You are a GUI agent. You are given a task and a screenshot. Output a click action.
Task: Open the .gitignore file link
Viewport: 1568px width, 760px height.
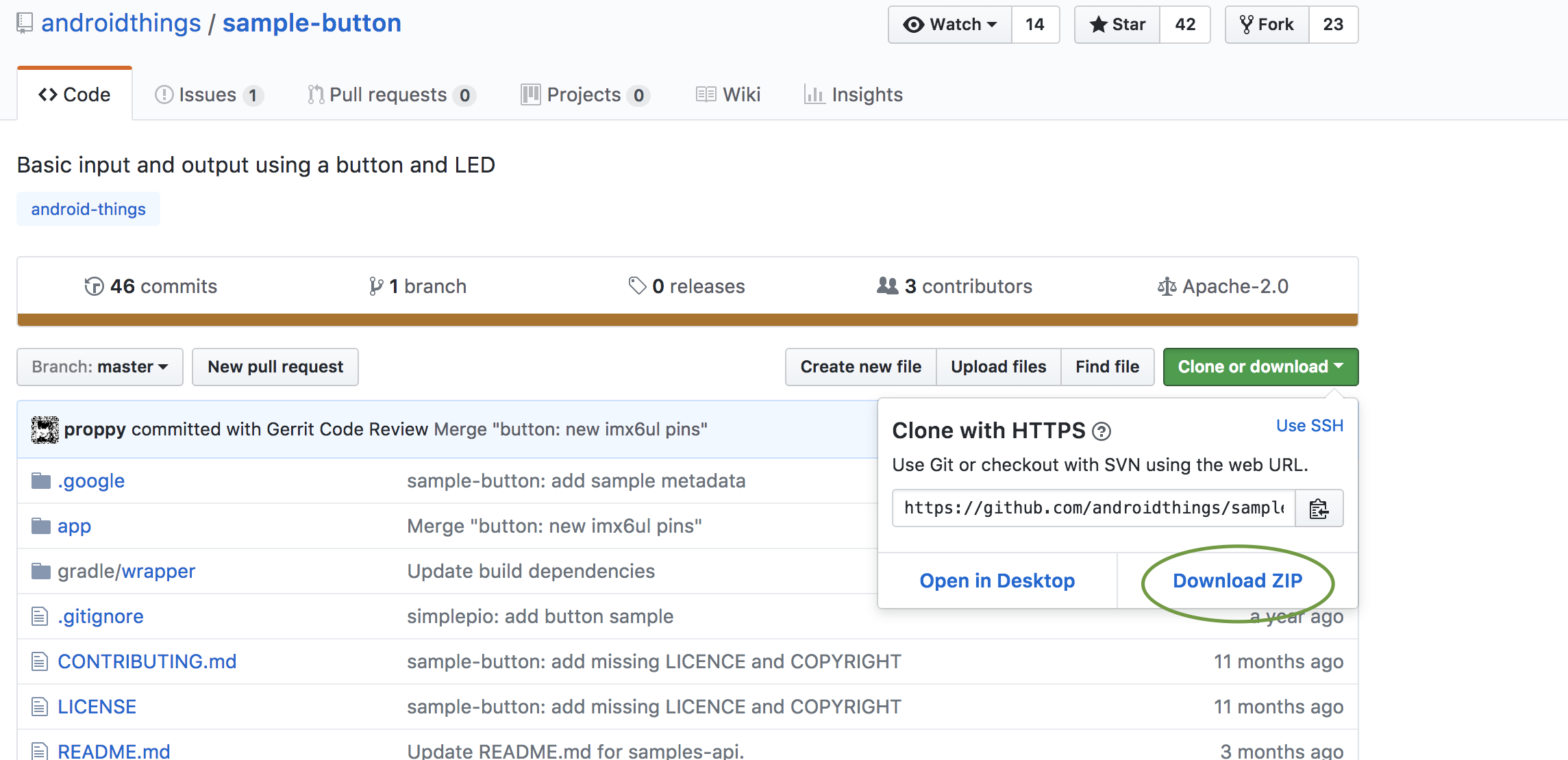coord(101,617)
